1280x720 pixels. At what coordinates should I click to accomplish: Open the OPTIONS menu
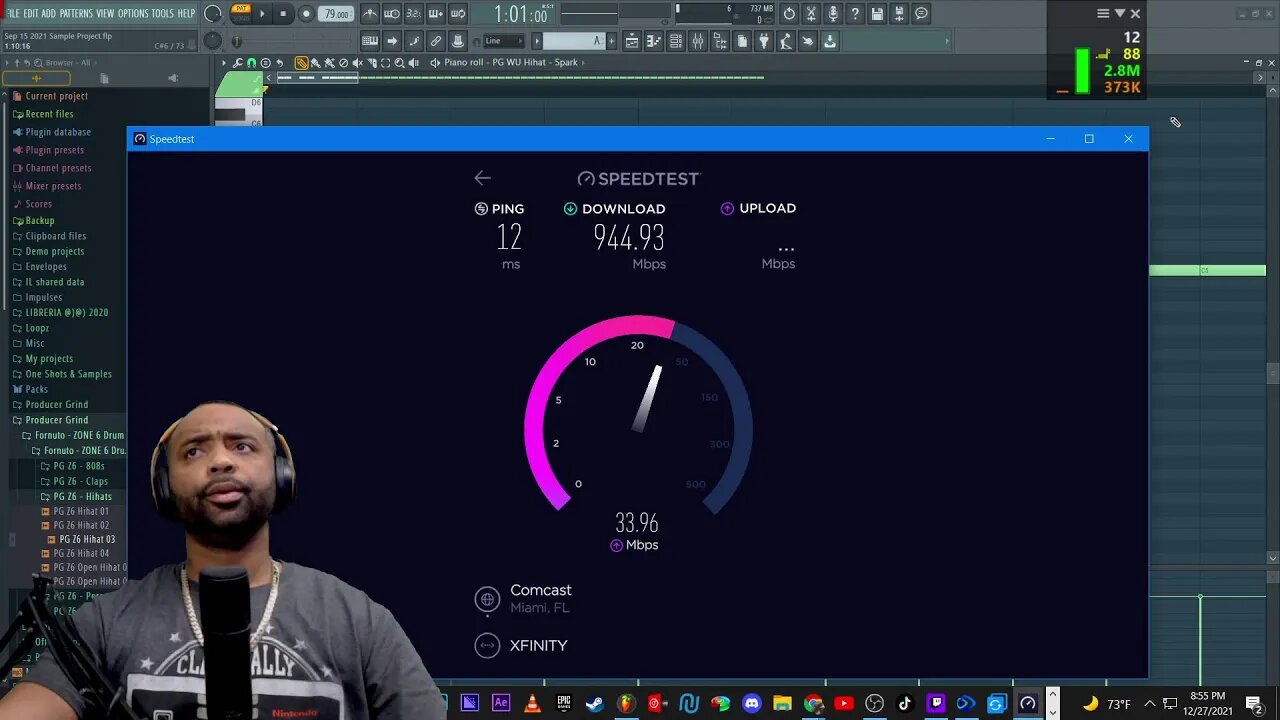(133, 14)
